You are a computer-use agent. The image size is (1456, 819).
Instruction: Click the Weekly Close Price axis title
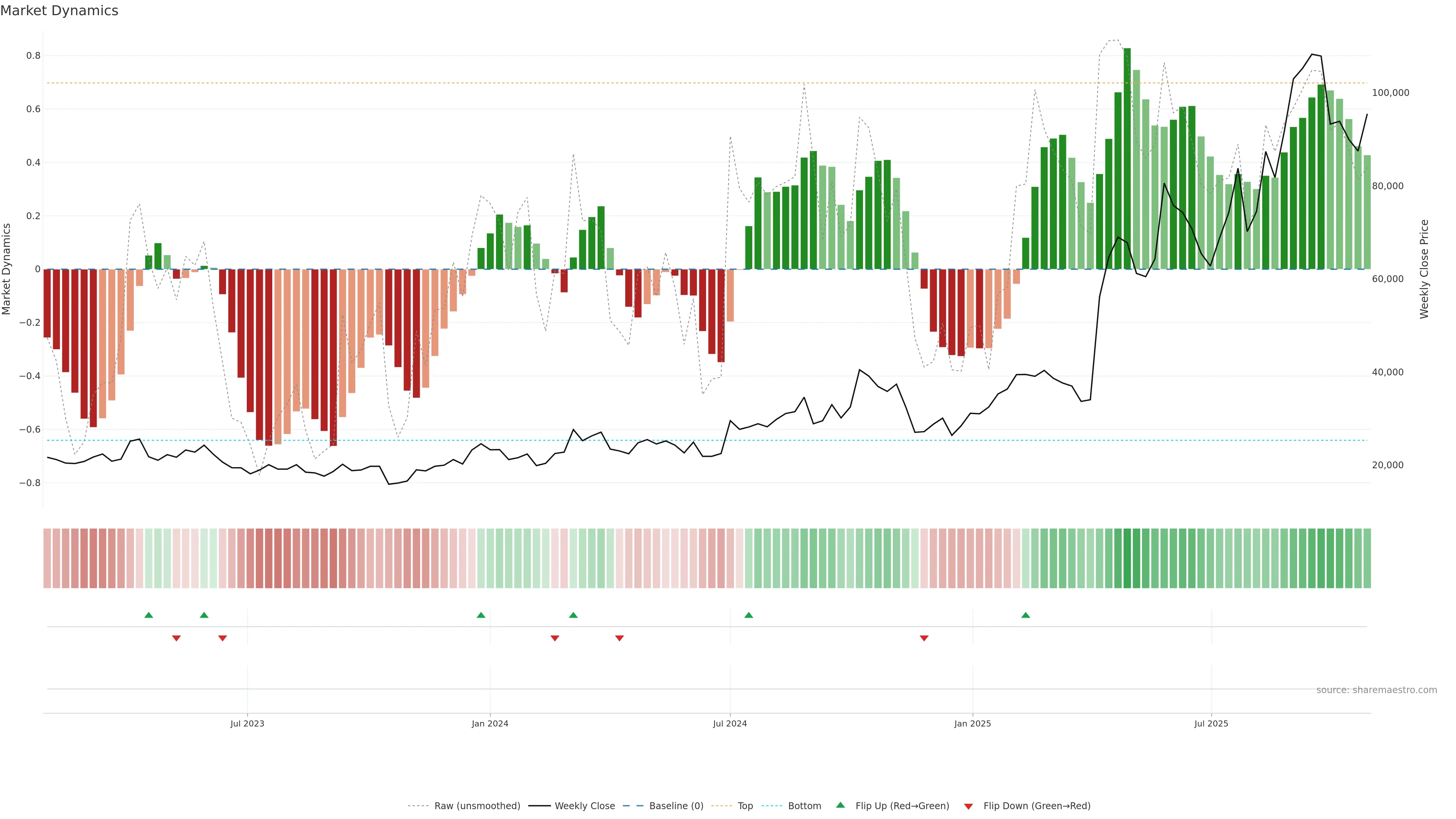tap(1424, 269)
